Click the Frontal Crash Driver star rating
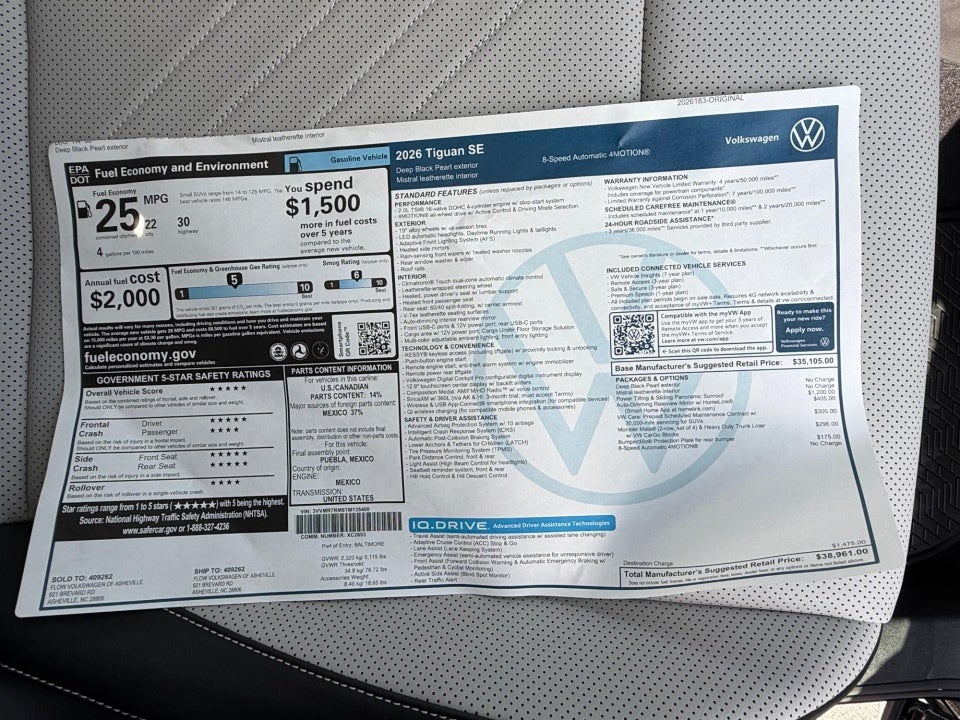 228,419
